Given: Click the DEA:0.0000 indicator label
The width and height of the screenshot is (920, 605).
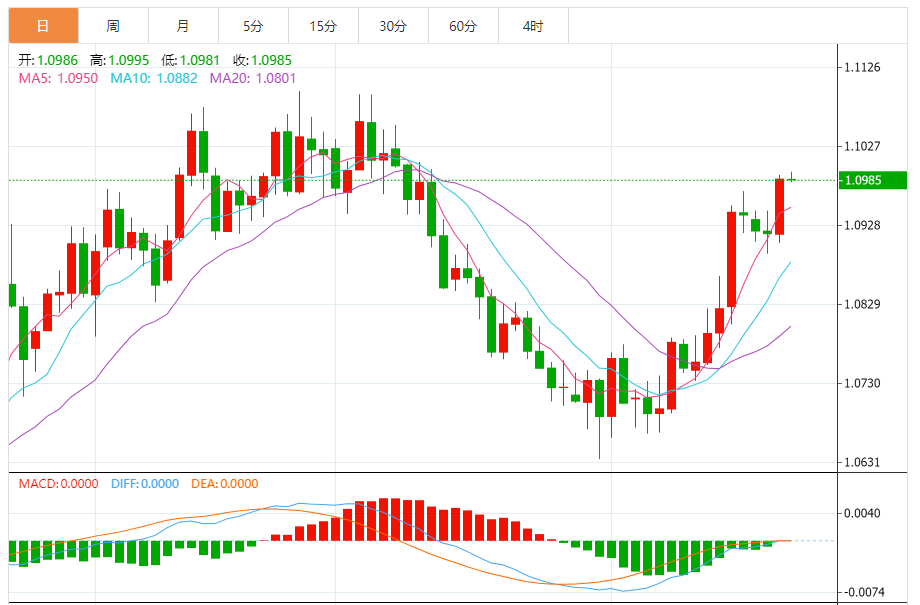Looking at the screenshot, I should click(225, 484).
